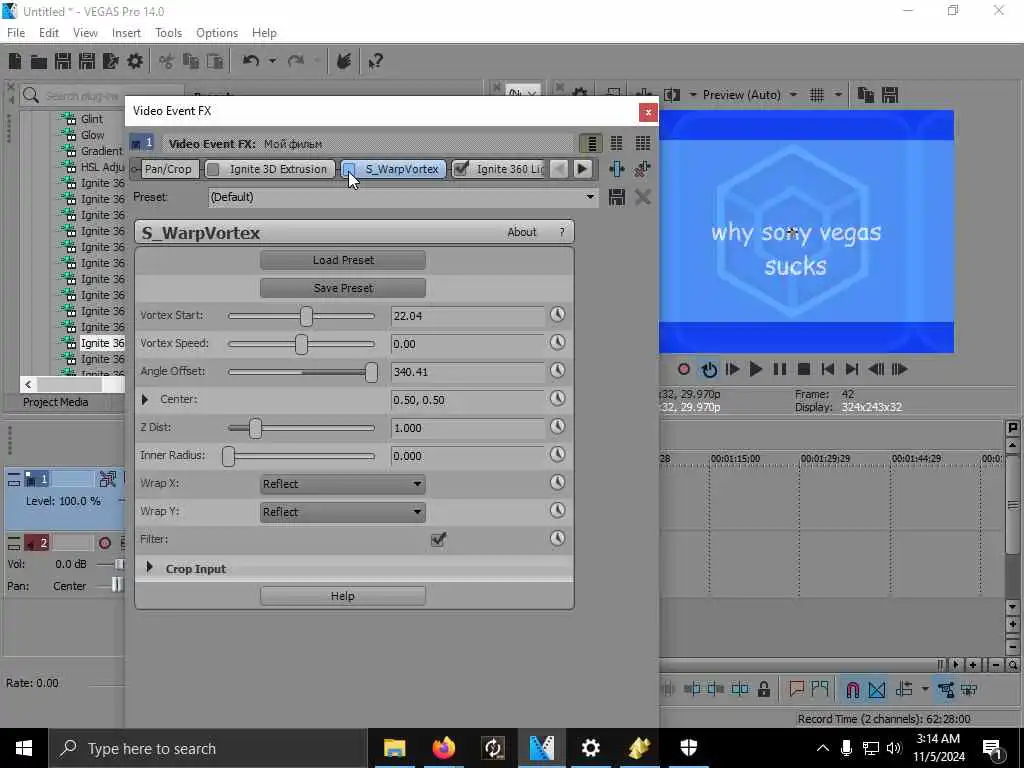Animate the Inner Radius parameter clock icon

tap(557, 455)
